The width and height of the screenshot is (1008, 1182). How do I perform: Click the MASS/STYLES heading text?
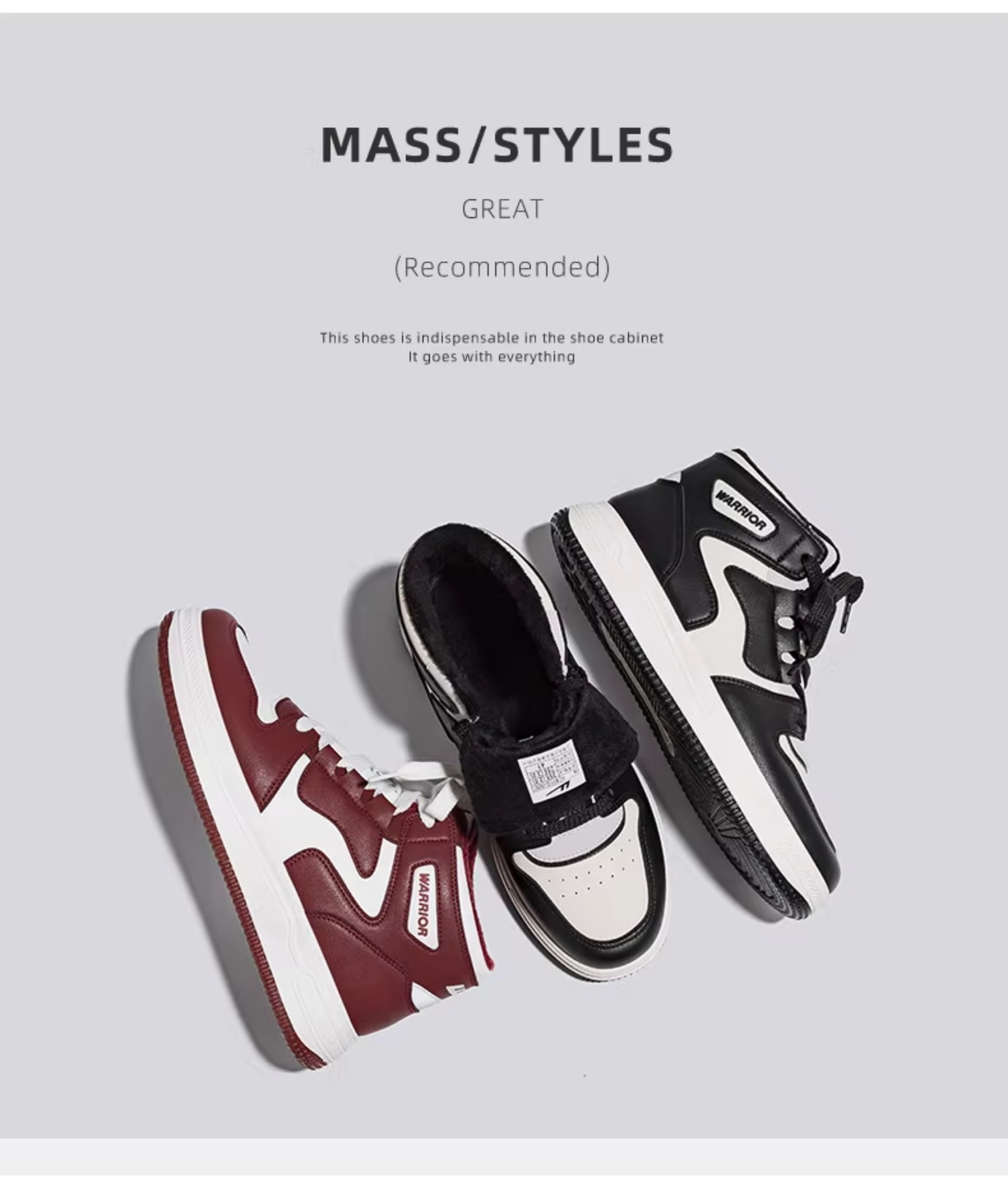pyautogui.click(x=497, y=144)
